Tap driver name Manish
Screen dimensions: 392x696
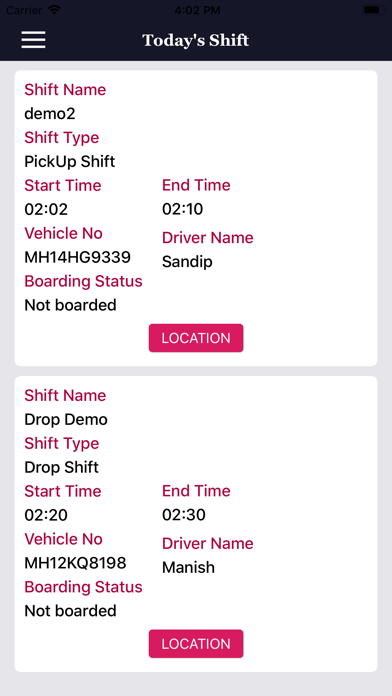(188, 567)
